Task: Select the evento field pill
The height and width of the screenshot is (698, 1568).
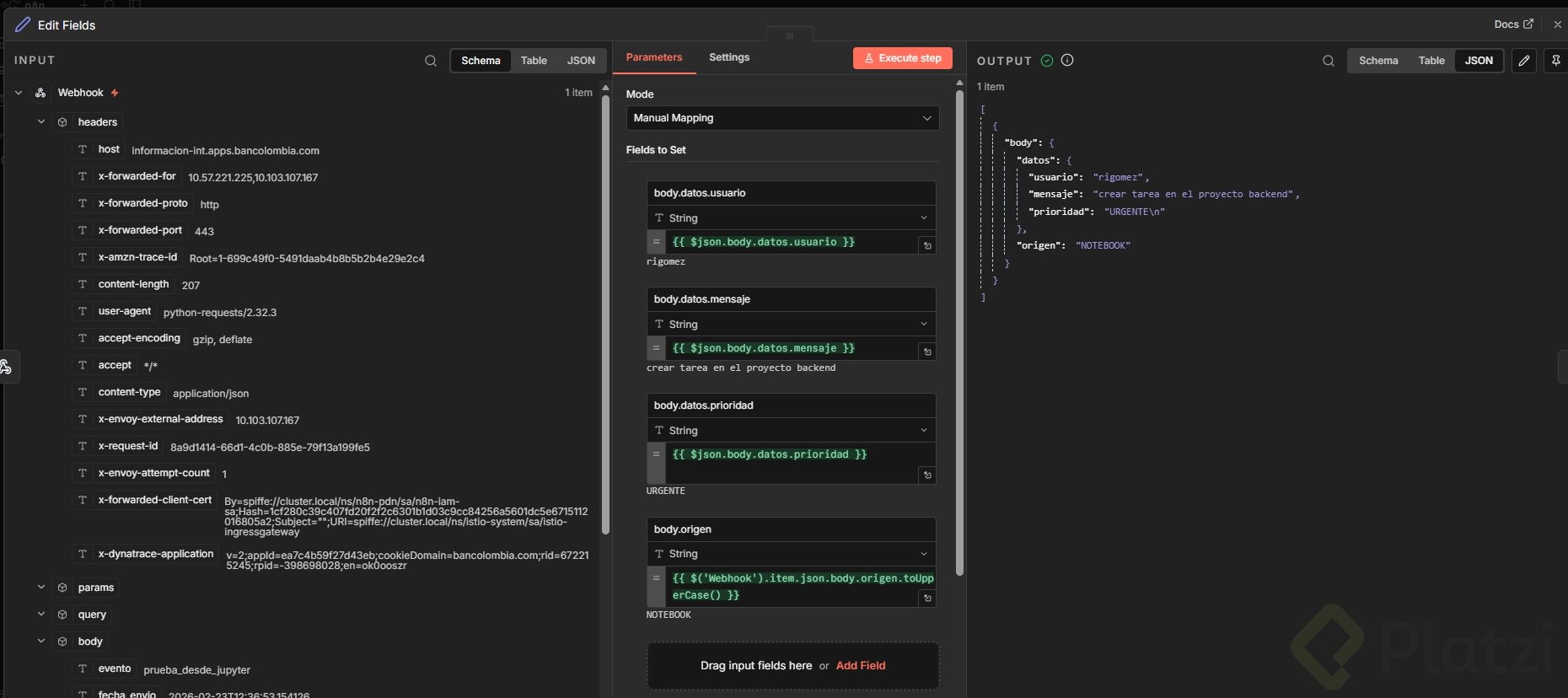Action: tap(105, 668)
